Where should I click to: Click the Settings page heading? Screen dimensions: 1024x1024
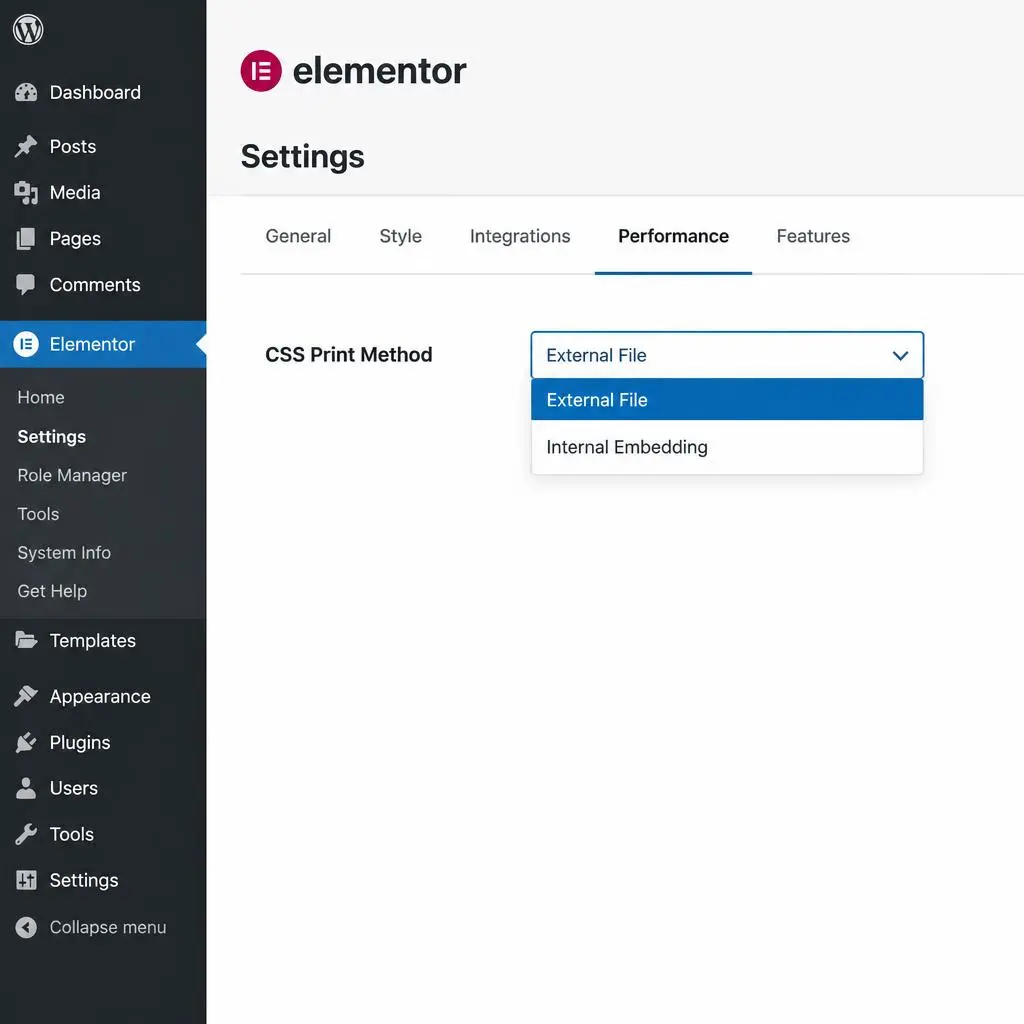click(x=302, y=157)
